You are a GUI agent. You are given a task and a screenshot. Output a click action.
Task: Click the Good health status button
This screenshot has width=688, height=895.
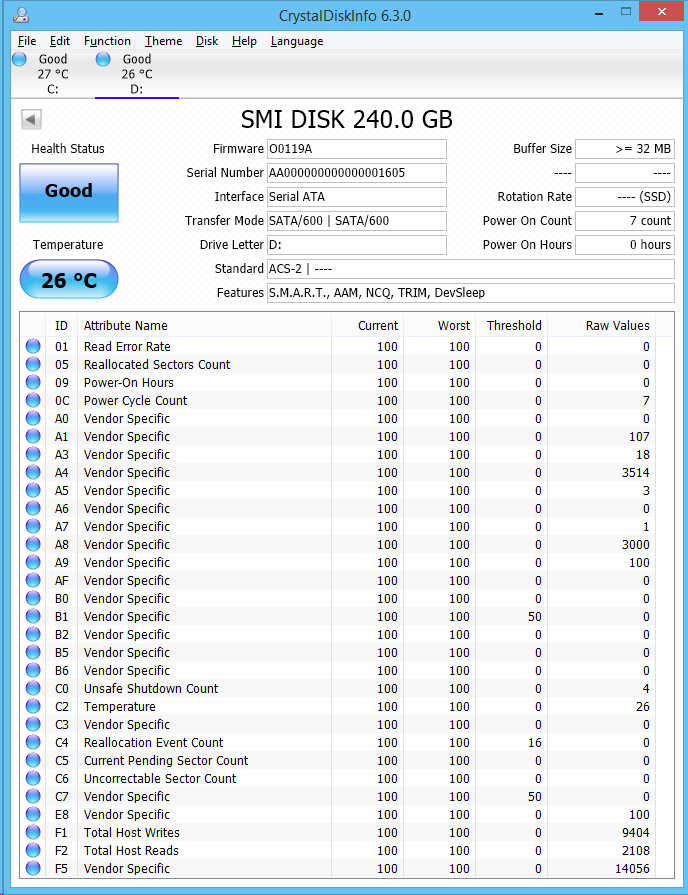coord(69,192)
